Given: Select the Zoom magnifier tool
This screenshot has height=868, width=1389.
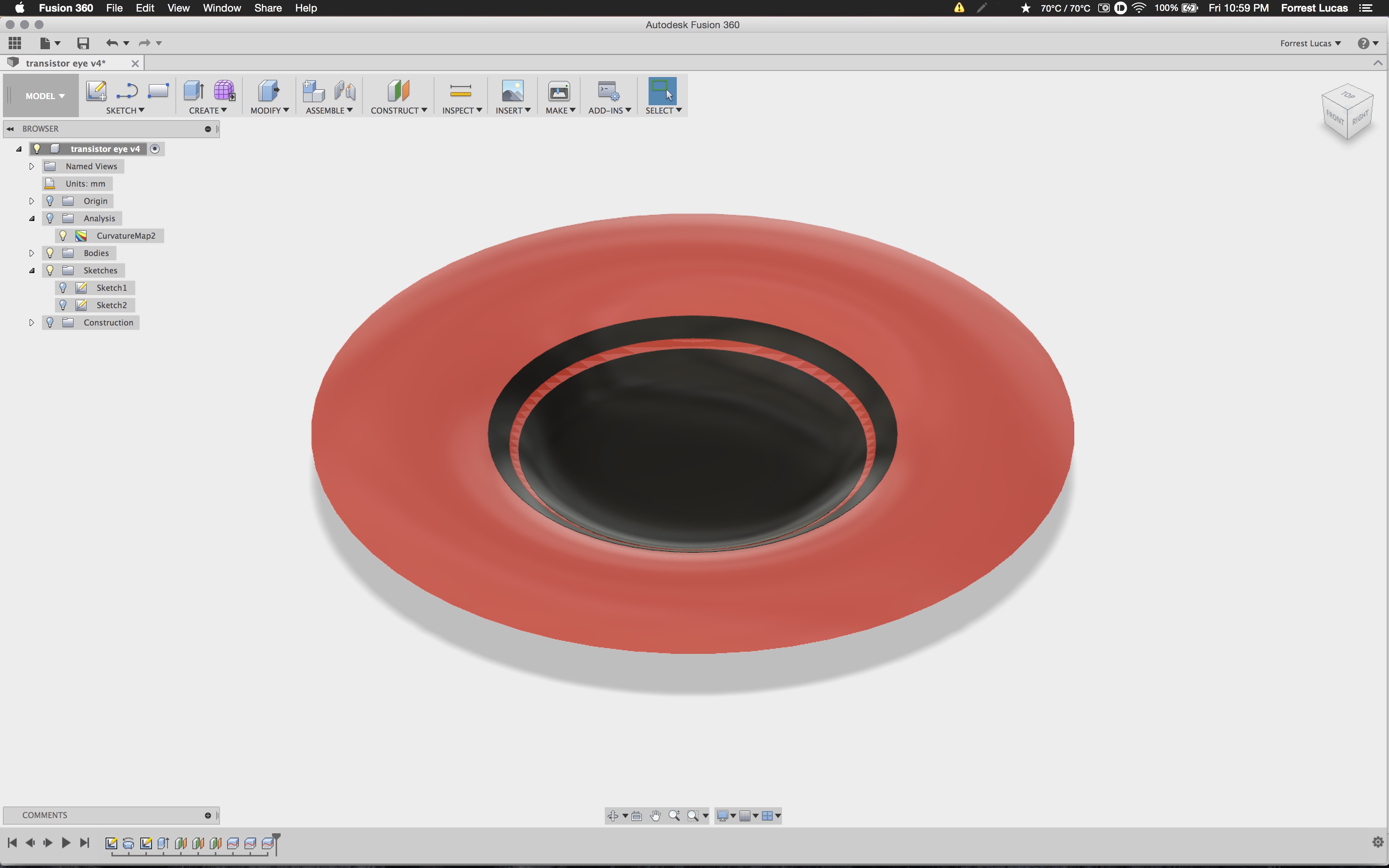Looking at the screenshot, I should (x=674, y=816).
